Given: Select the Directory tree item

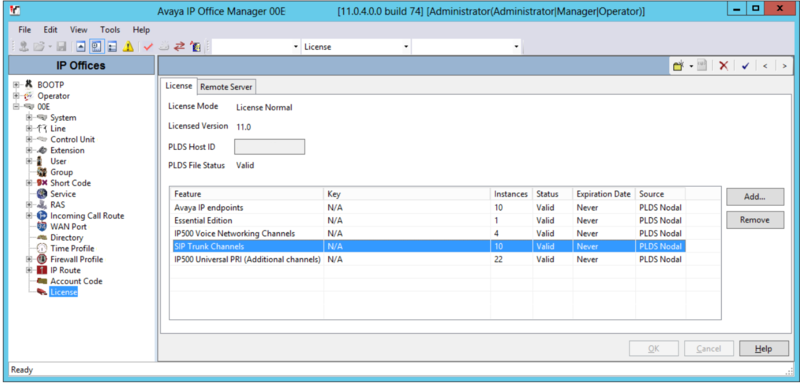Looking at the screenshot, I should coord(66,238).
